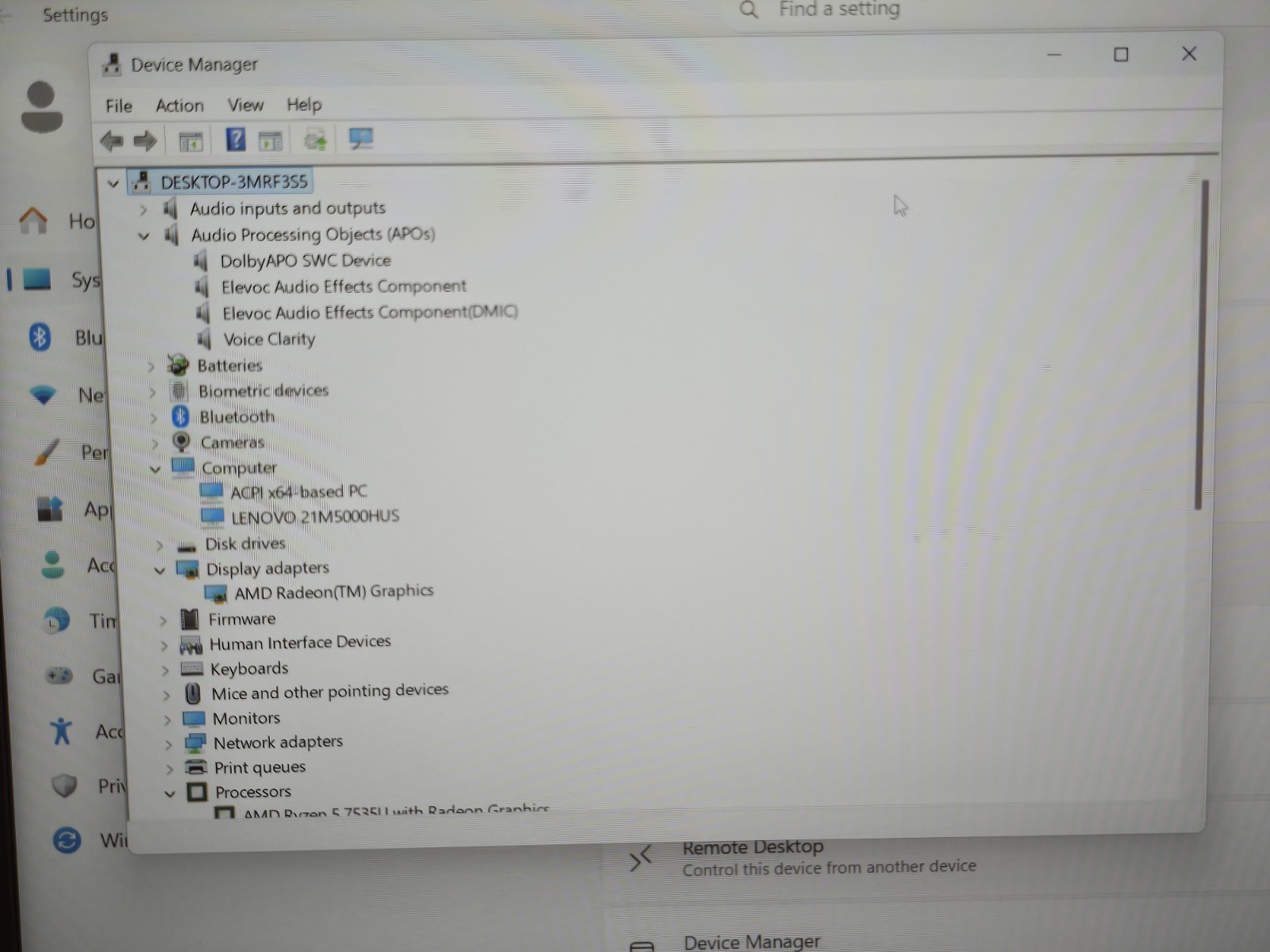Open the Action menu
Image resolution: width=1270 pixels, height=952 pixels.
pos(179,106)
